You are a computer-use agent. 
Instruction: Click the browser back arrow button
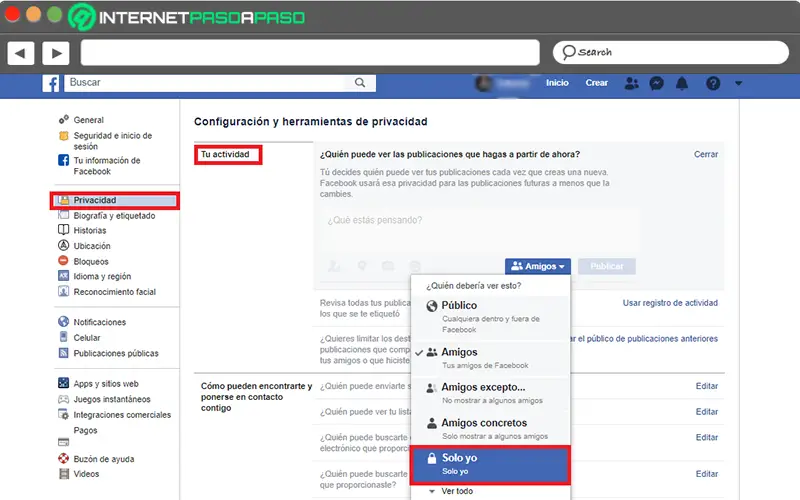click(x=21, y=53)
